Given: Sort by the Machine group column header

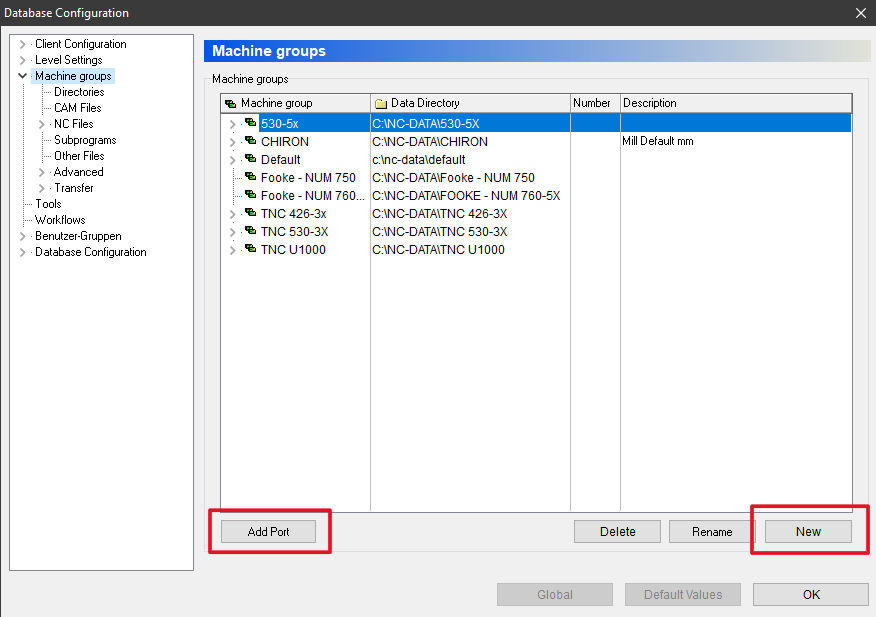Looking at the screenshot, I should (296, 103).
